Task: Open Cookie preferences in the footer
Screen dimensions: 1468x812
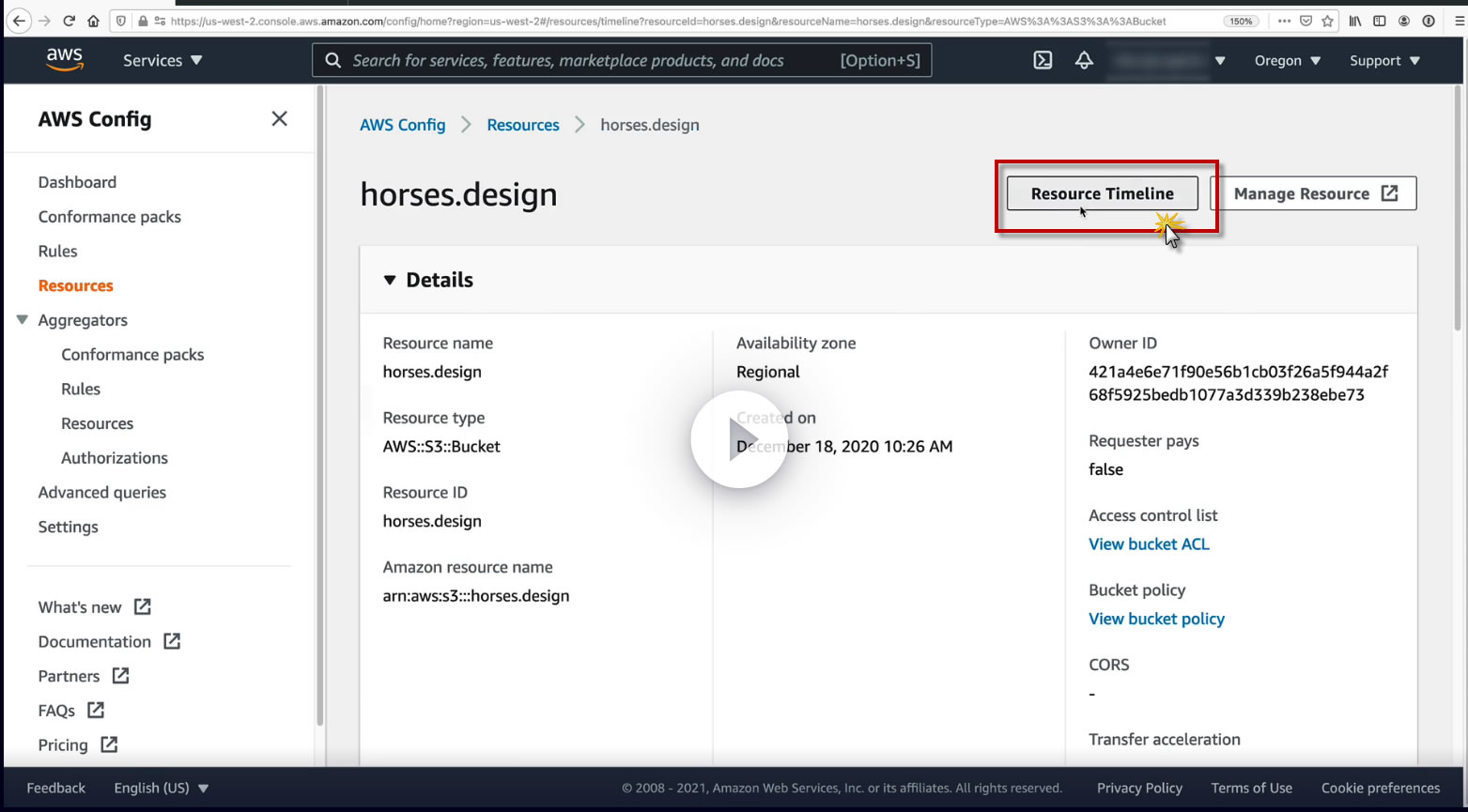Action: coord(1381,789)
